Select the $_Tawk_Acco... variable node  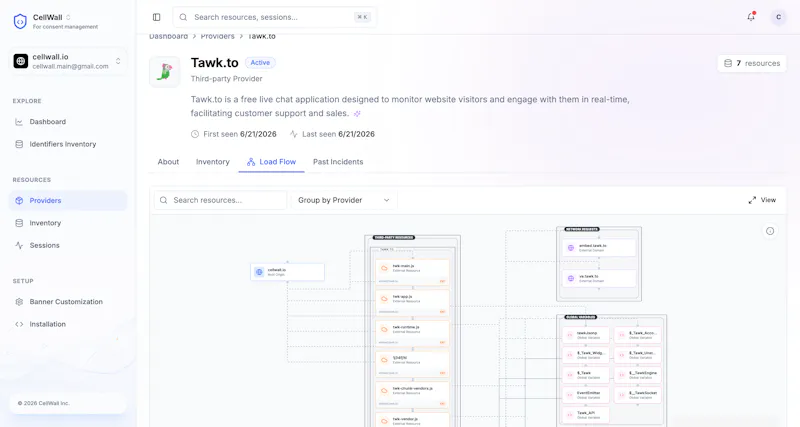[638, 335]
